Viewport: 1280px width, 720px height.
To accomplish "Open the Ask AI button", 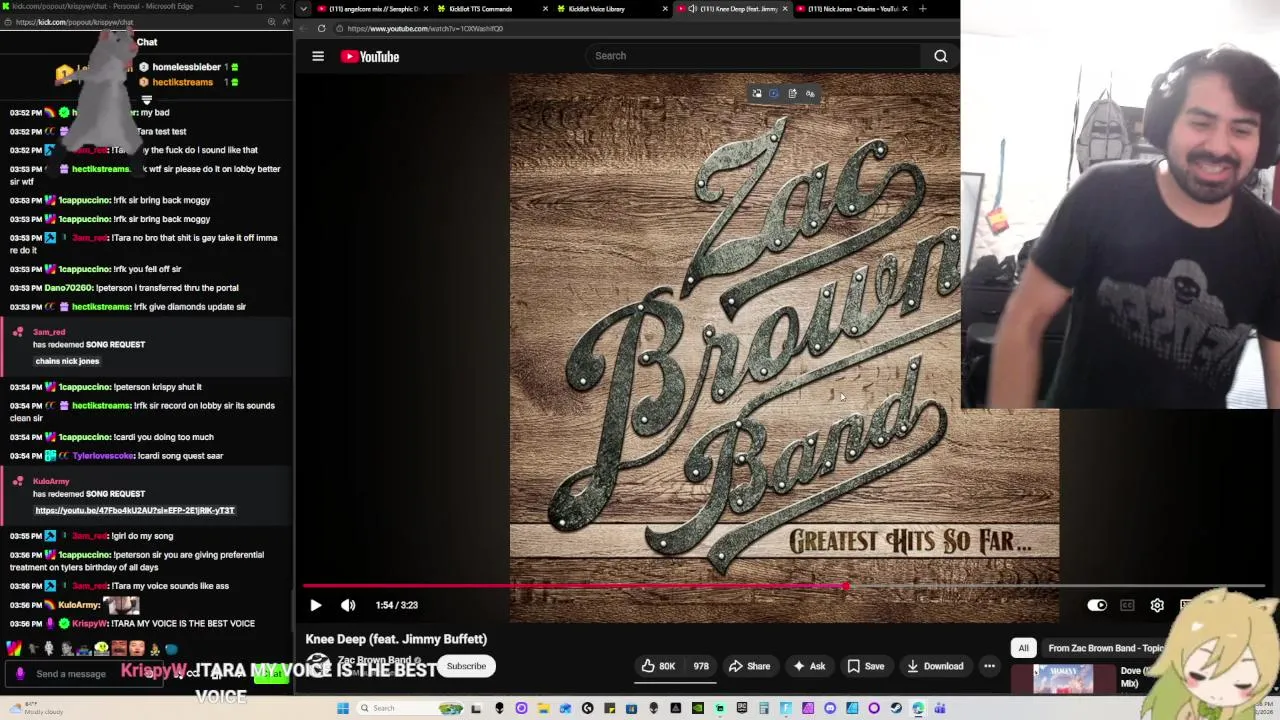I will click(809, 666).
